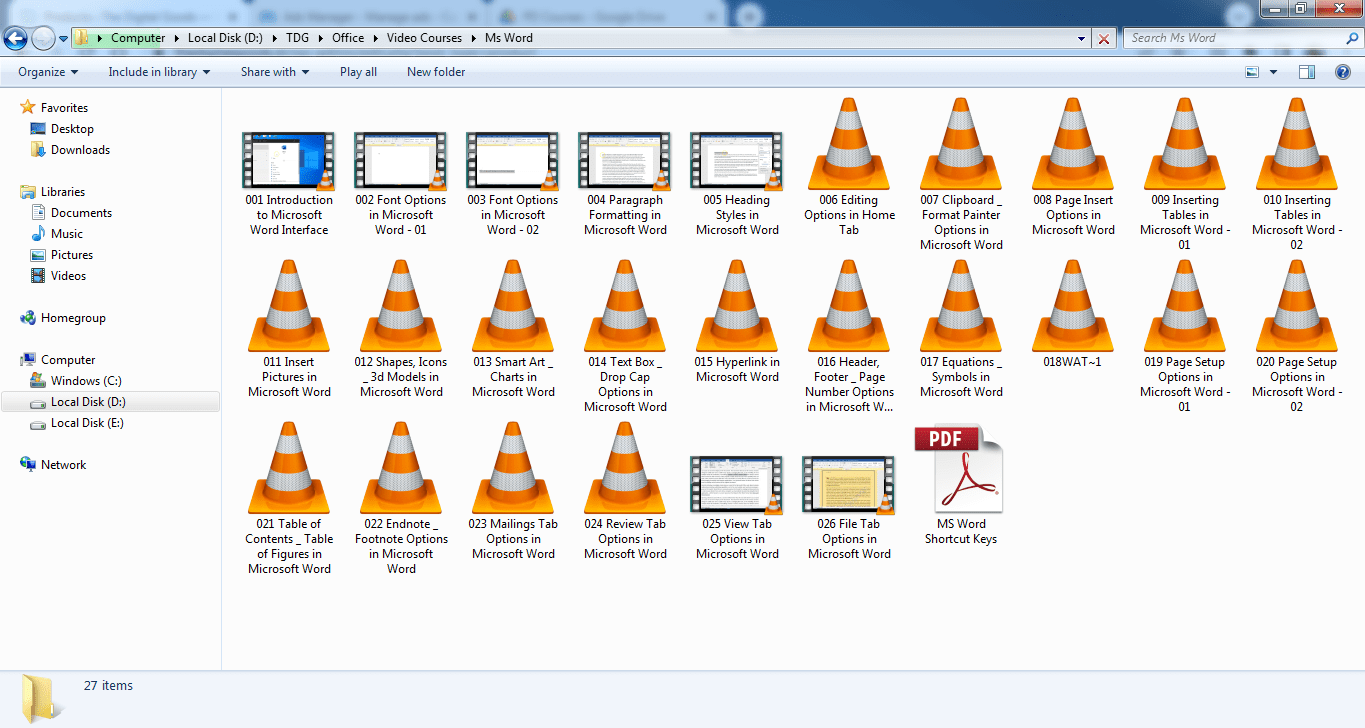Select the 021 Table of Contents VLC icon
This screenshot has width=1365, height=728.
tap(289, 468)
